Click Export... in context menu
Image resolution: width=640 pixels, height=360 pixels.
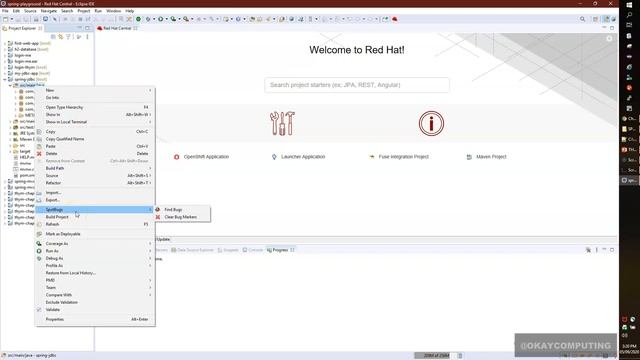tap(95, 200)
